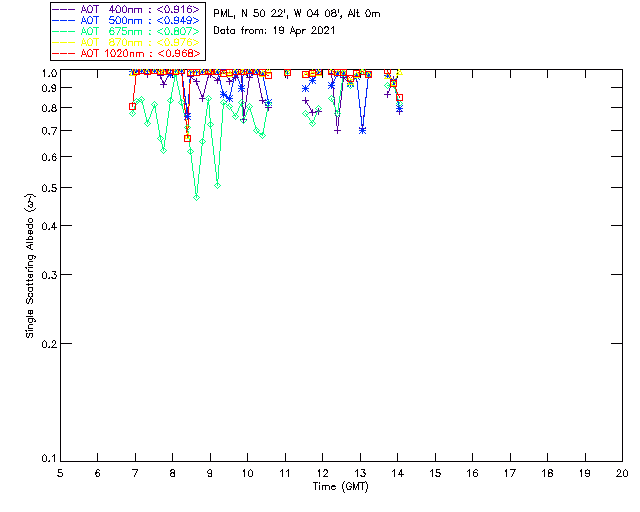Click the y-axis label 0.6
The height and width of the screenshot is (512, 640).
click(x=49, y=157)
